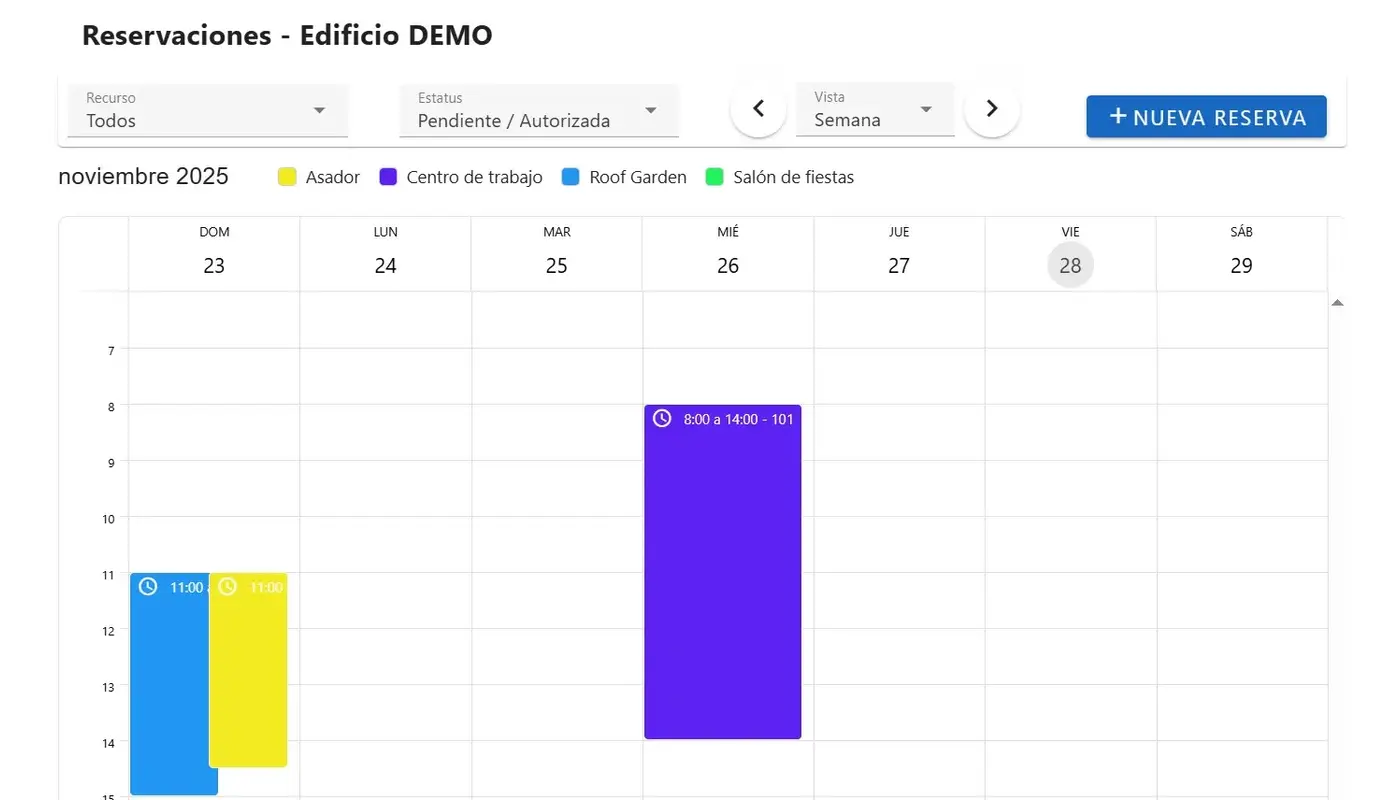The width and height of the screenshot is (1400, 800).
Task: Click clock icon on purple 8:00 reservation
Action: 662,418
